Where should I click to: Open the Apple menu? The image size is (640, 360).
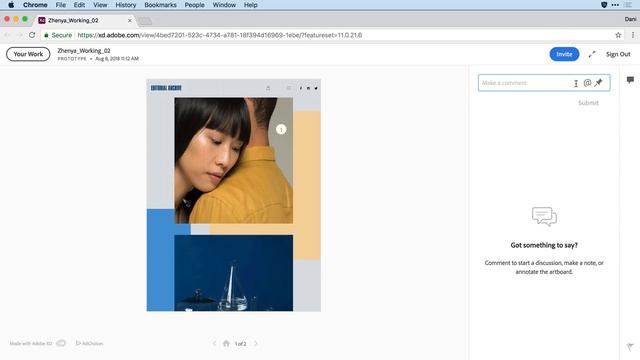11,5
